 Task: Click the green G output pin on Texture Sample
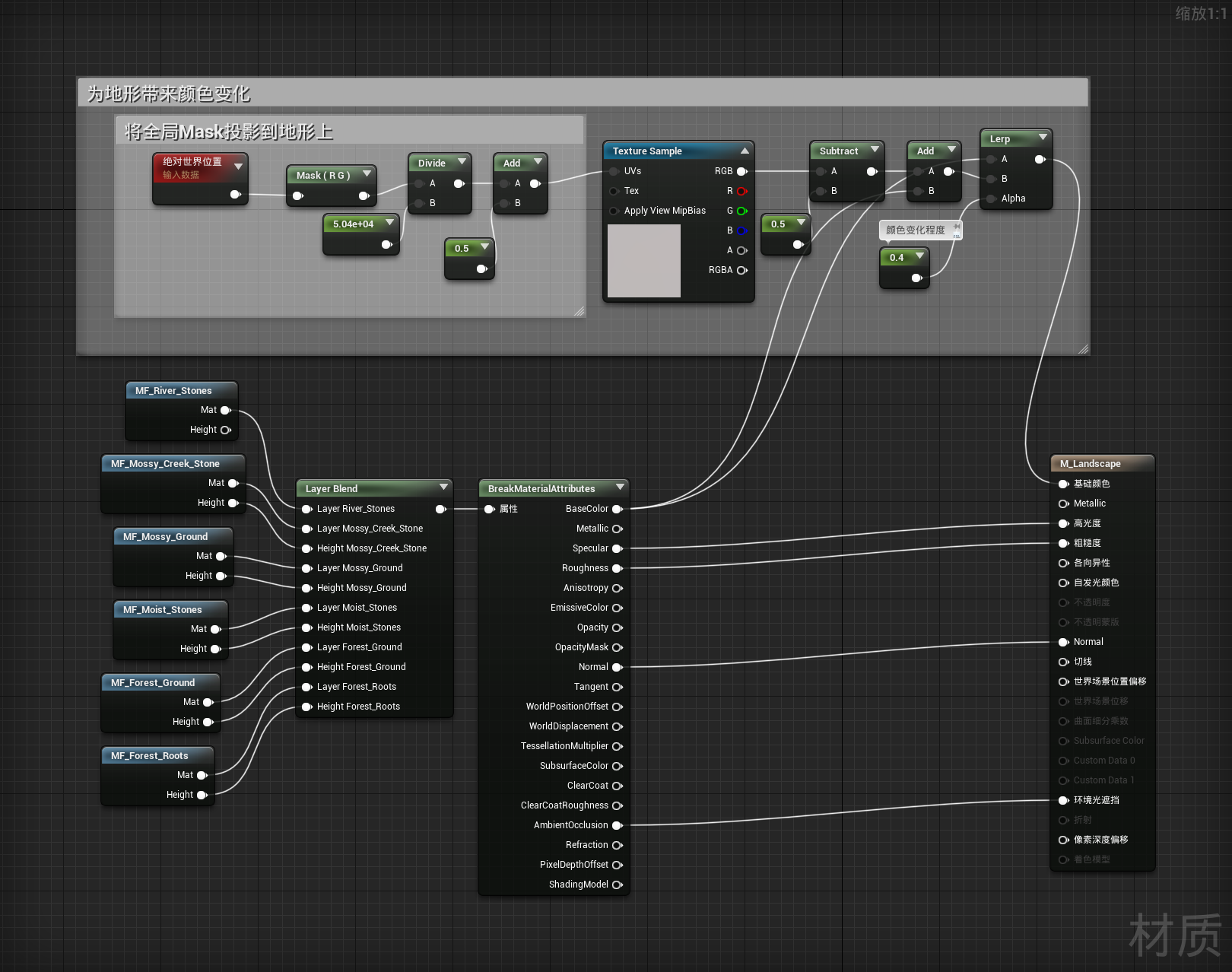[741, 211]
